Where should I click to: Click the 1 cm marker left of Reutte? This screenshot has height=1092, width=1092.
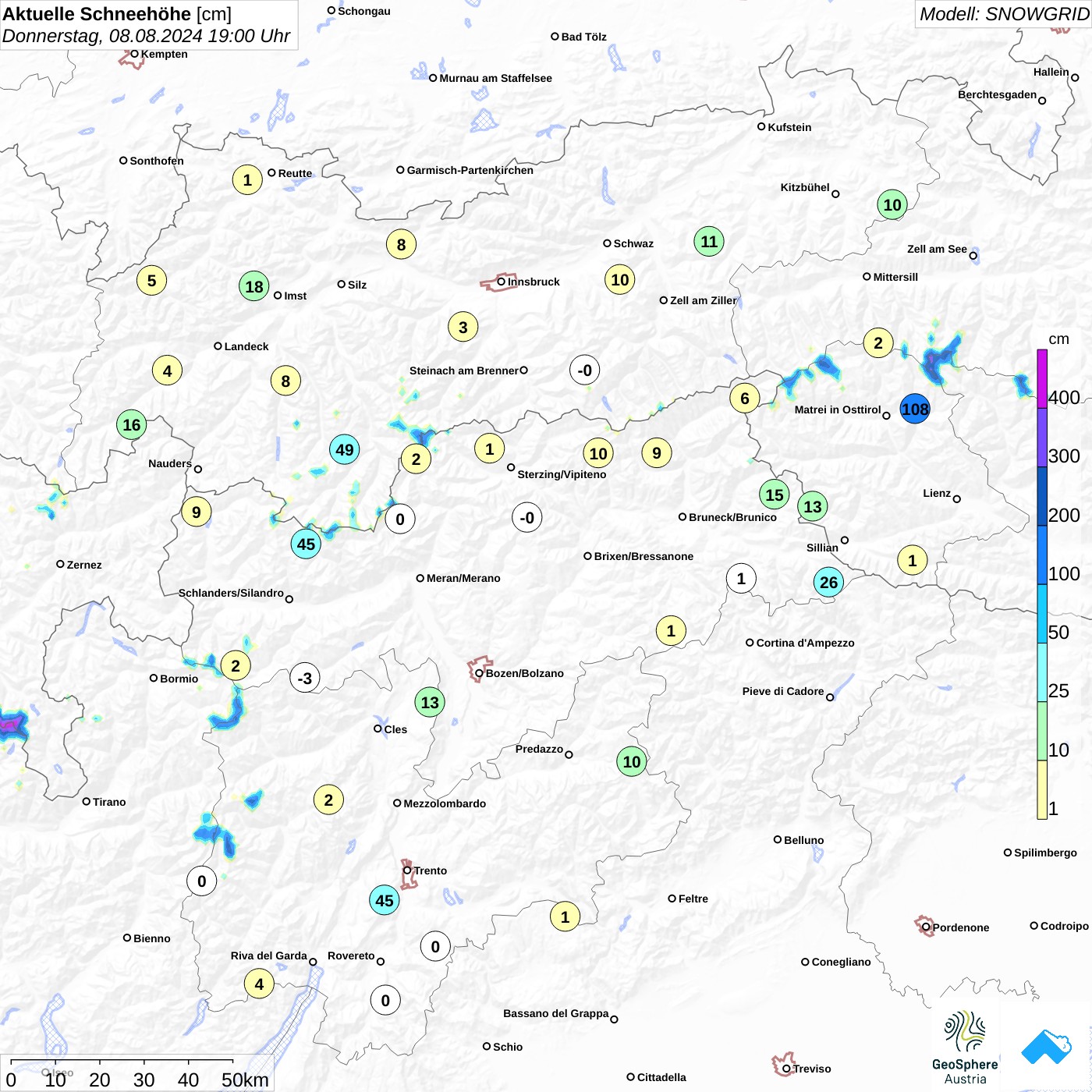pos(247,179)
